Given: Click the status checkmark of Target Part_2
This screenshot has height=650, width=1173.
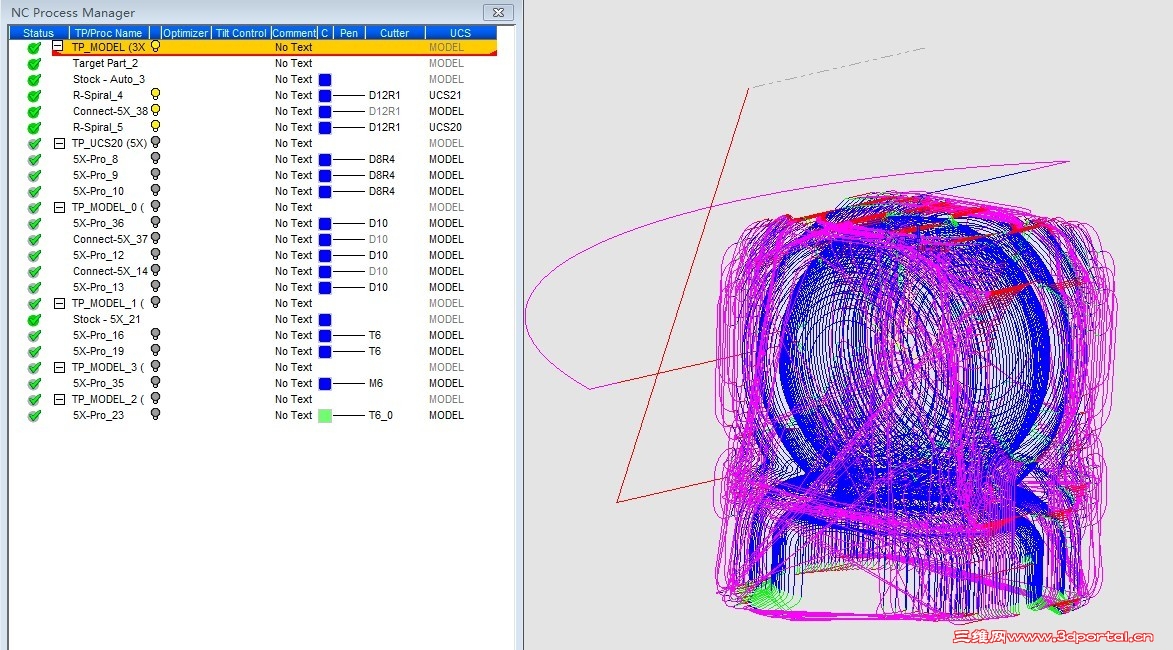Looking at the screenshot, I should click(x=34, y=64).
